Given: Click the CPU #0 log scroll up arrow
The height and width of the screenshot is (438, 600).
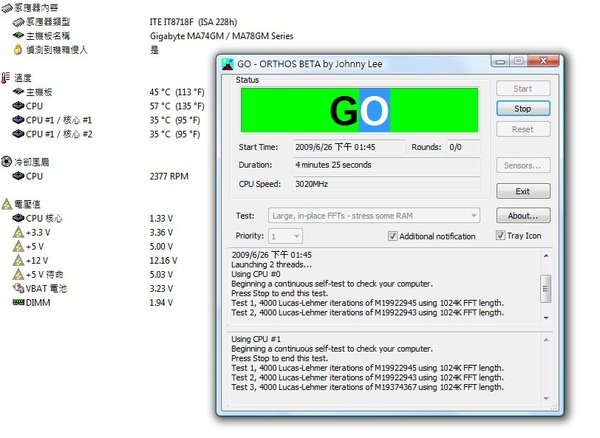Looking at the screenshot, I should coord(546,256).
